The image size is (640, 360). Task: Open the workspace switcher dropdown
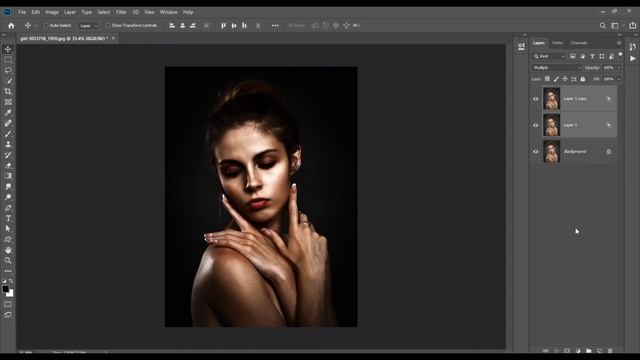(617, 26)
